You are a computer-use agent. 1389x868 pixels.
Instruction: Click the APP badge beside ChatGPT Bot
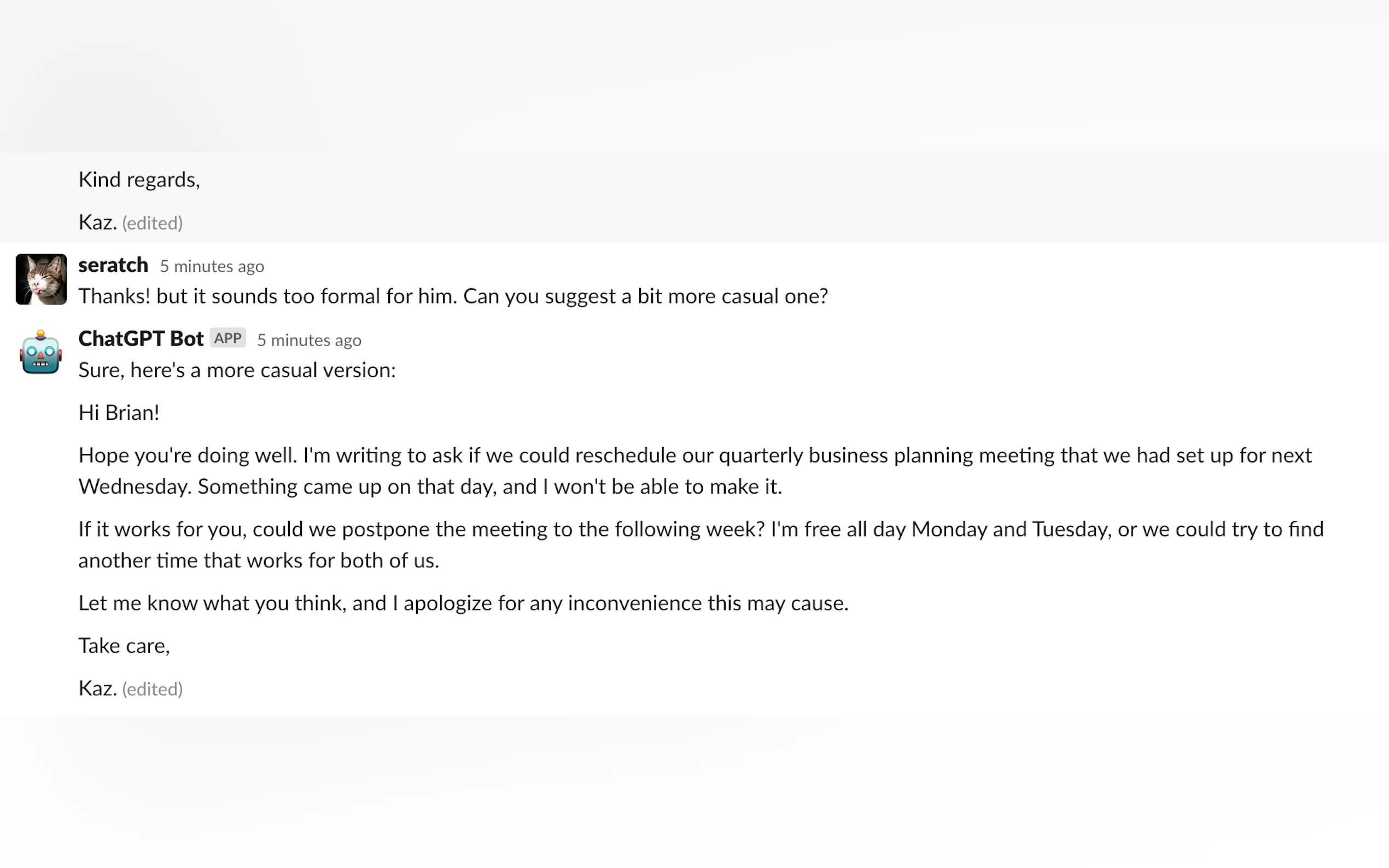coord(227,338)
